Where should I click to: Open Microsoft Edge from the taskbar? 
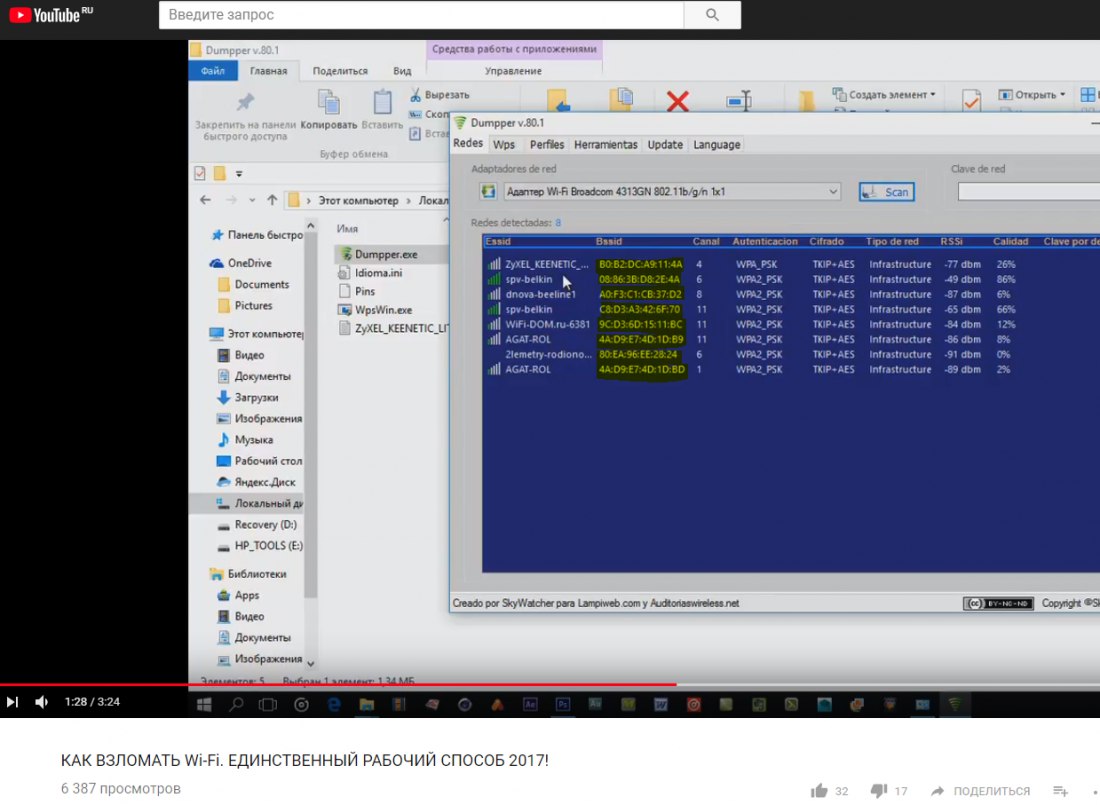334,704
